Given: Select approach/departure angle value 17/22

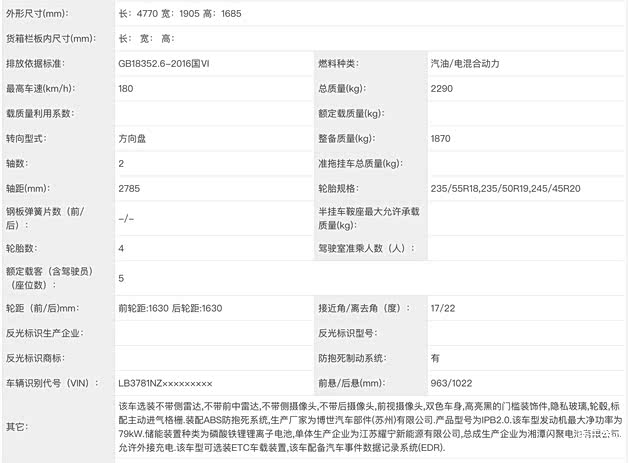Looking at the screenshot, I should [441, 308].
